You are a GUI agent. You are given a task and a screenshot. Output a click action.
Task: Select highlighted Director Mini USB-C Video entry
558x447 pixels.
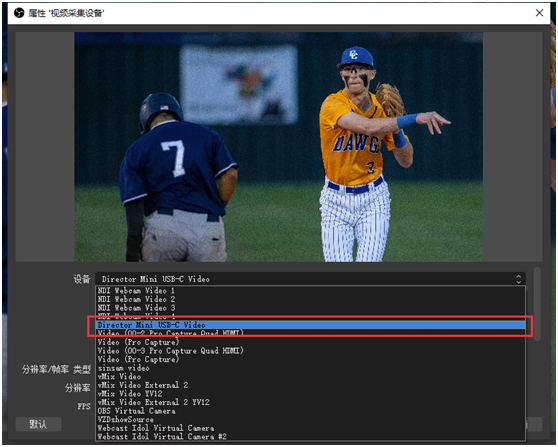[310, 325]
